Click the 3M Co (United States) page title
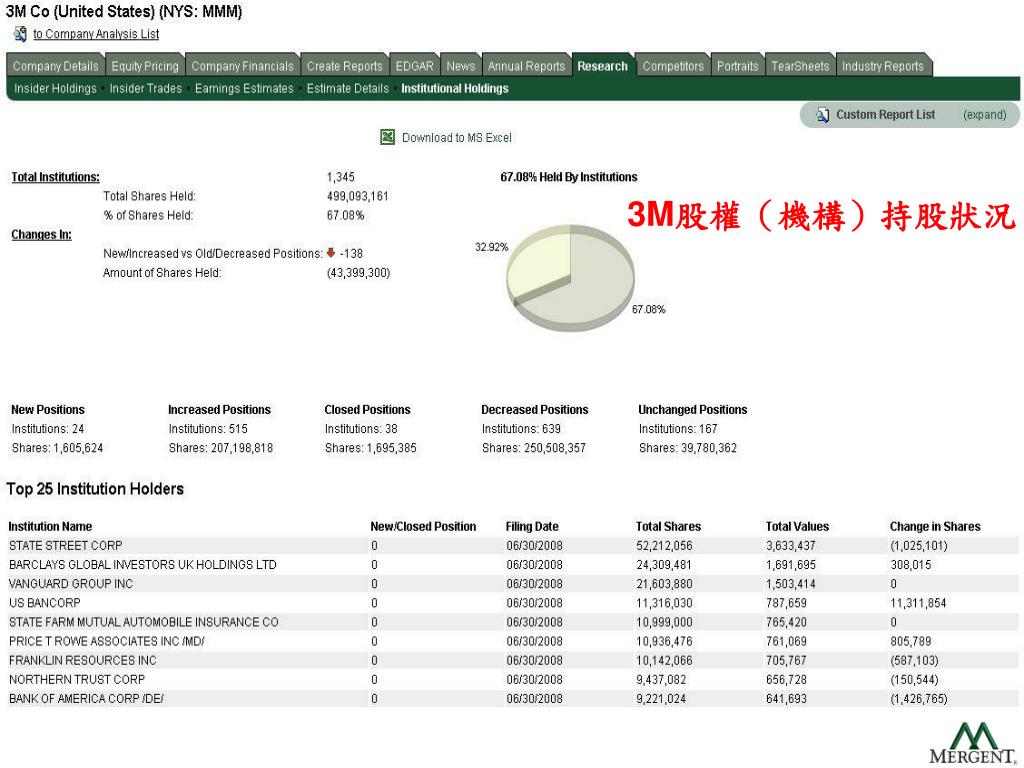The image size is (1024, 768). pos(124,12)
